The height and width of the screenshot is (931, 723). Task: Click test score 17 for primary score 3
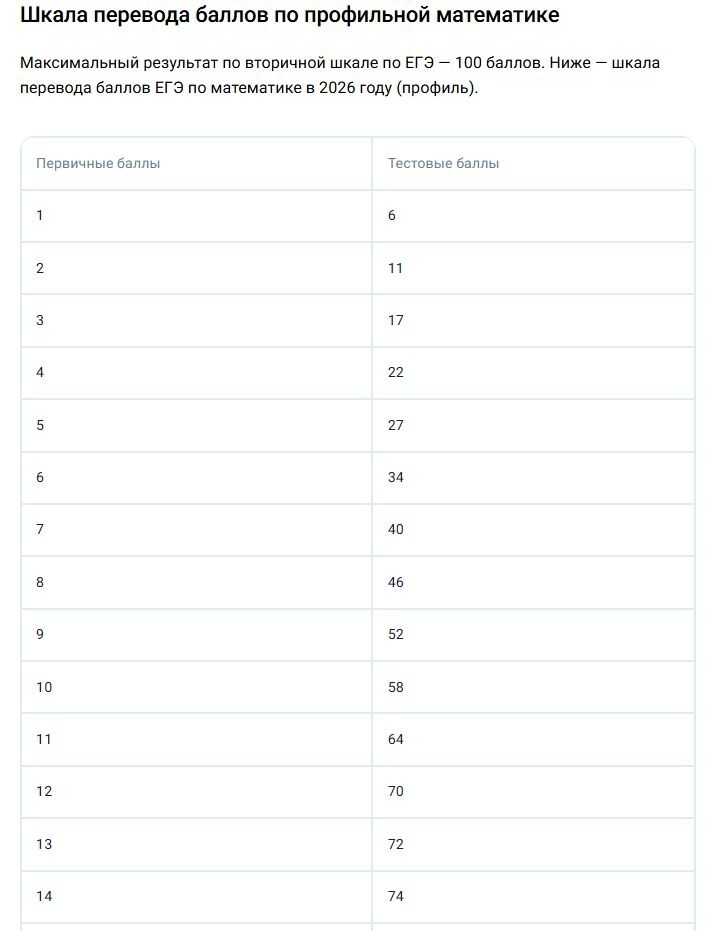tap(533, 321)
